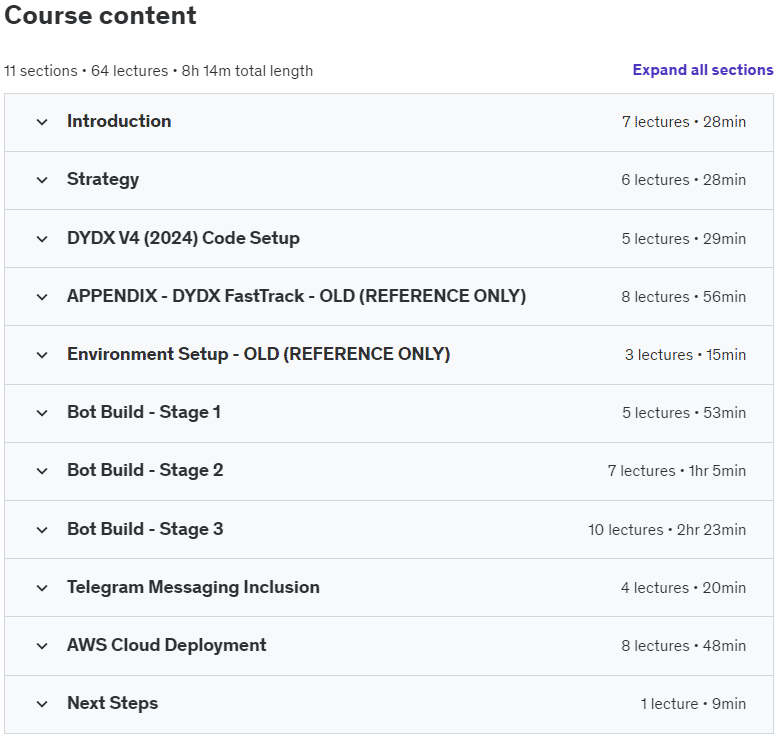The image size is (777, 736).
Task: Expand Bot Build - Stage 1 chevron
Action: [42, 413]
